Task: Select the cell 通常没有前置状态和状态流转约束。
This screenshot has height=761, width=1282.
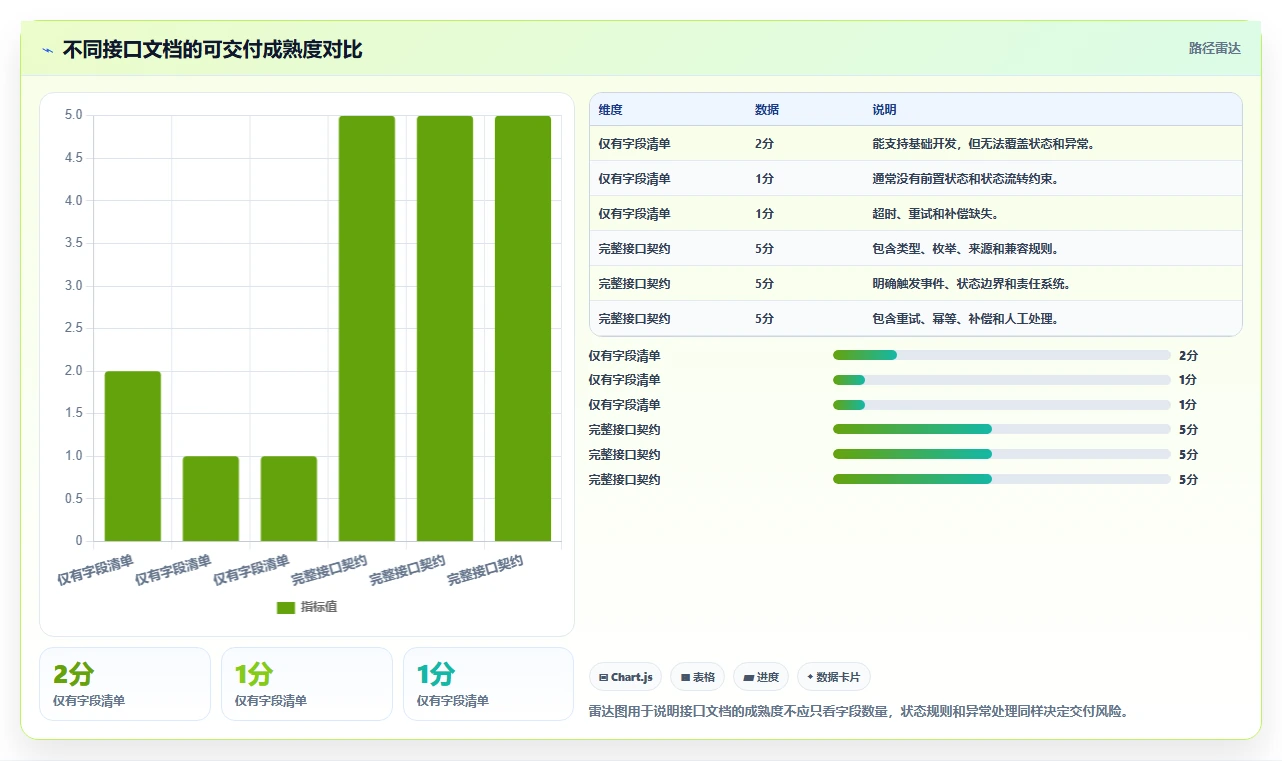Action: click(966, 179)
